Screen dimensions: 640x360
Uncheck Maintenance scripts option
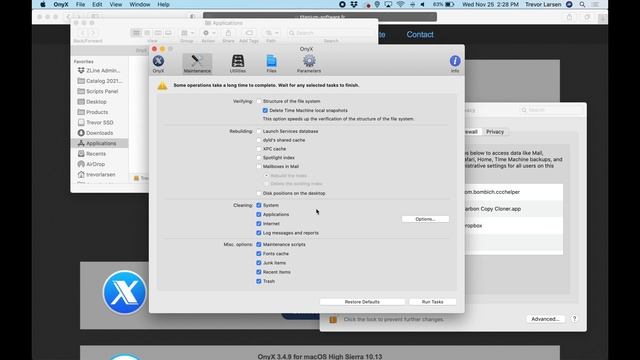259,244
